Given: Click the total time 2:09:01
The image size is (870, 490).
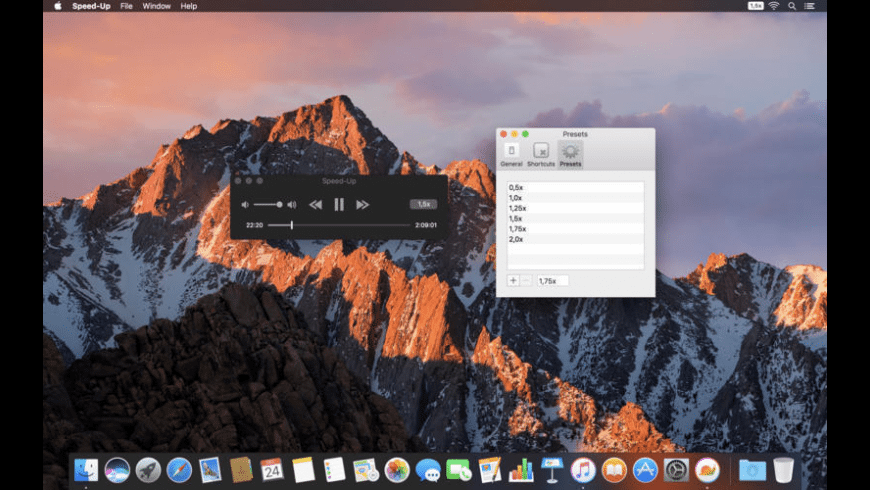Looking at the screenshot, I should pos(426,225).
